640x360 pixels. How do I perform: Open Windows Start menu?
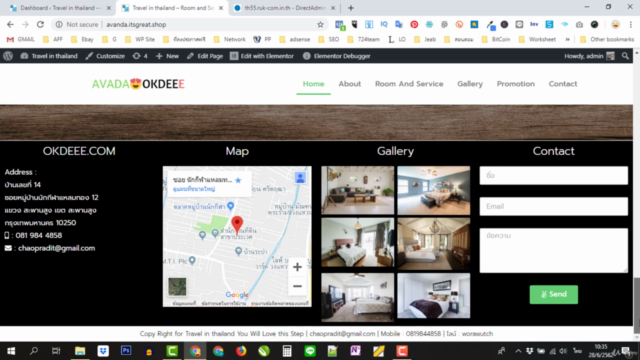pos(11,351)
